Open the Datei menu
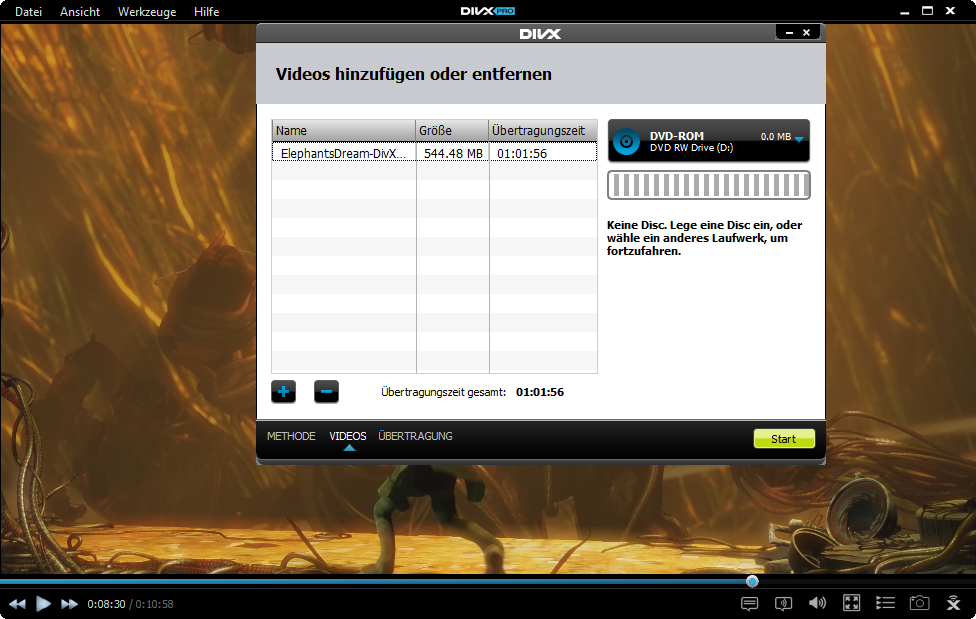Screen dimensions: 976x619 (29, 11)
